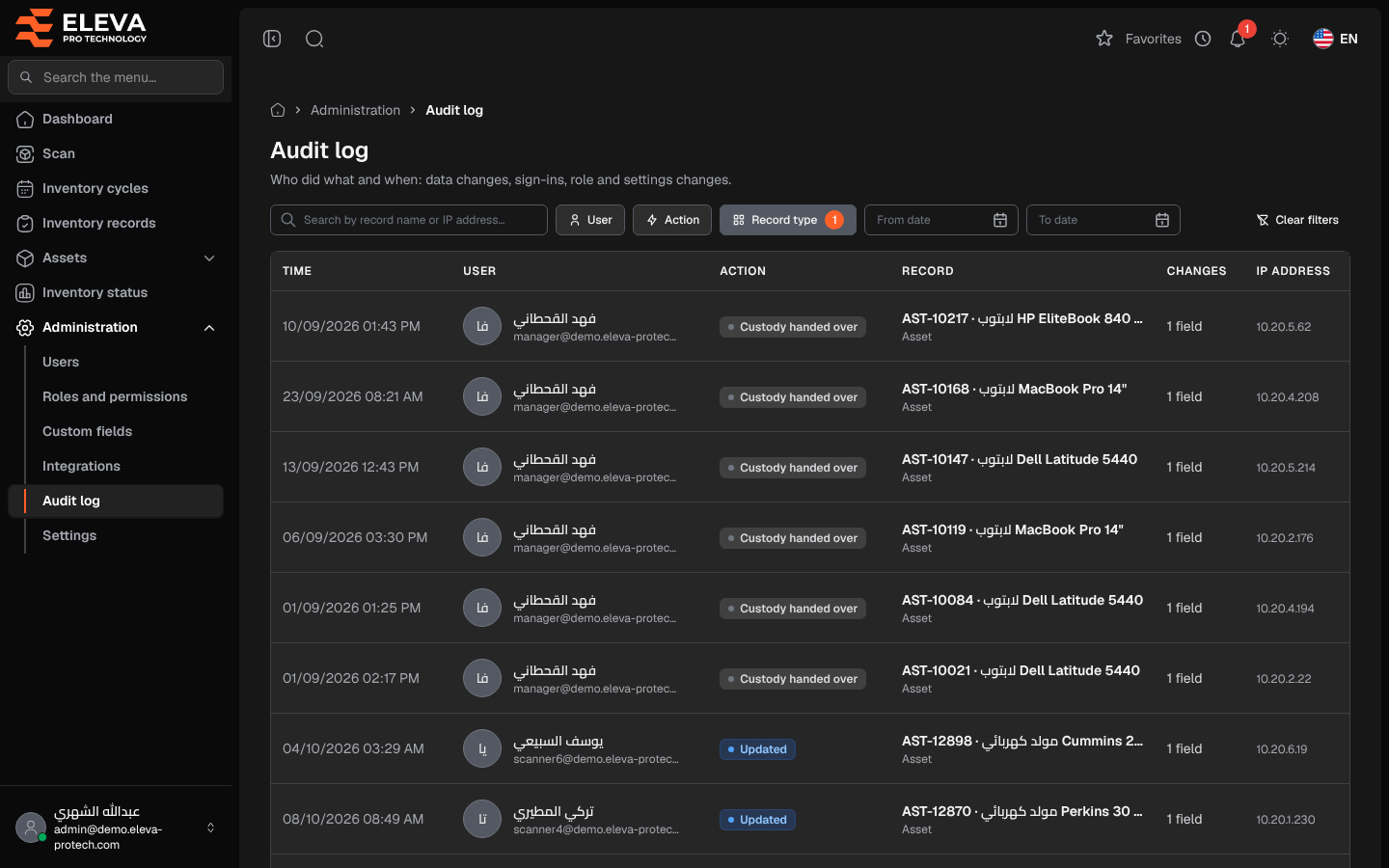This screenshot has height=868, width=1389.
Task: Open account switcher next to admin email
Action: (x=210, y=827)
